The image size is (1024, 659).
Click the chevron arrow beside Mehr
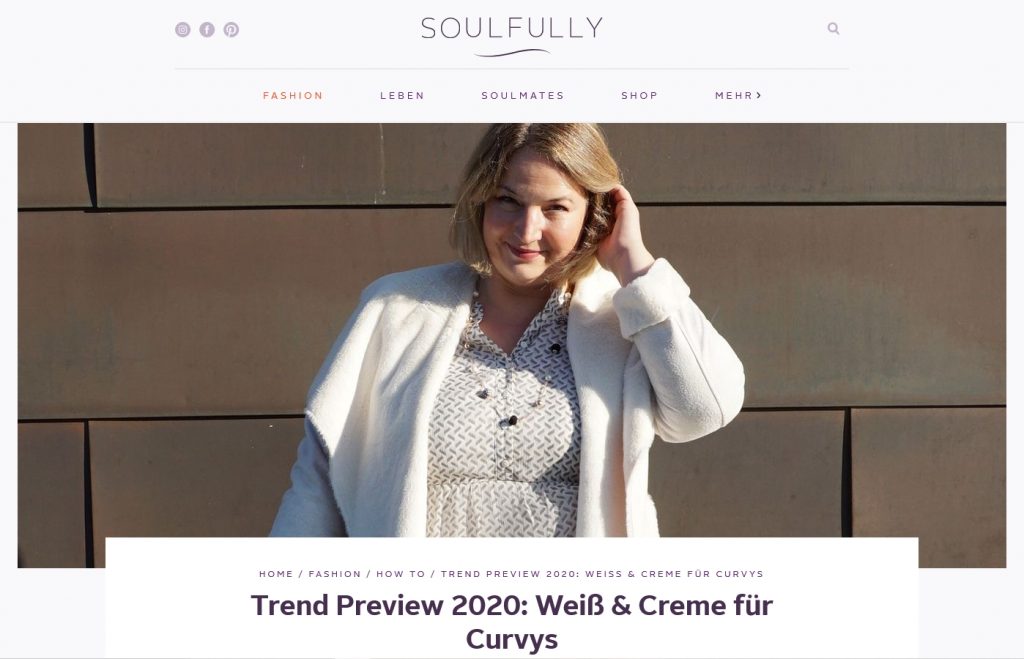[759, 95]
